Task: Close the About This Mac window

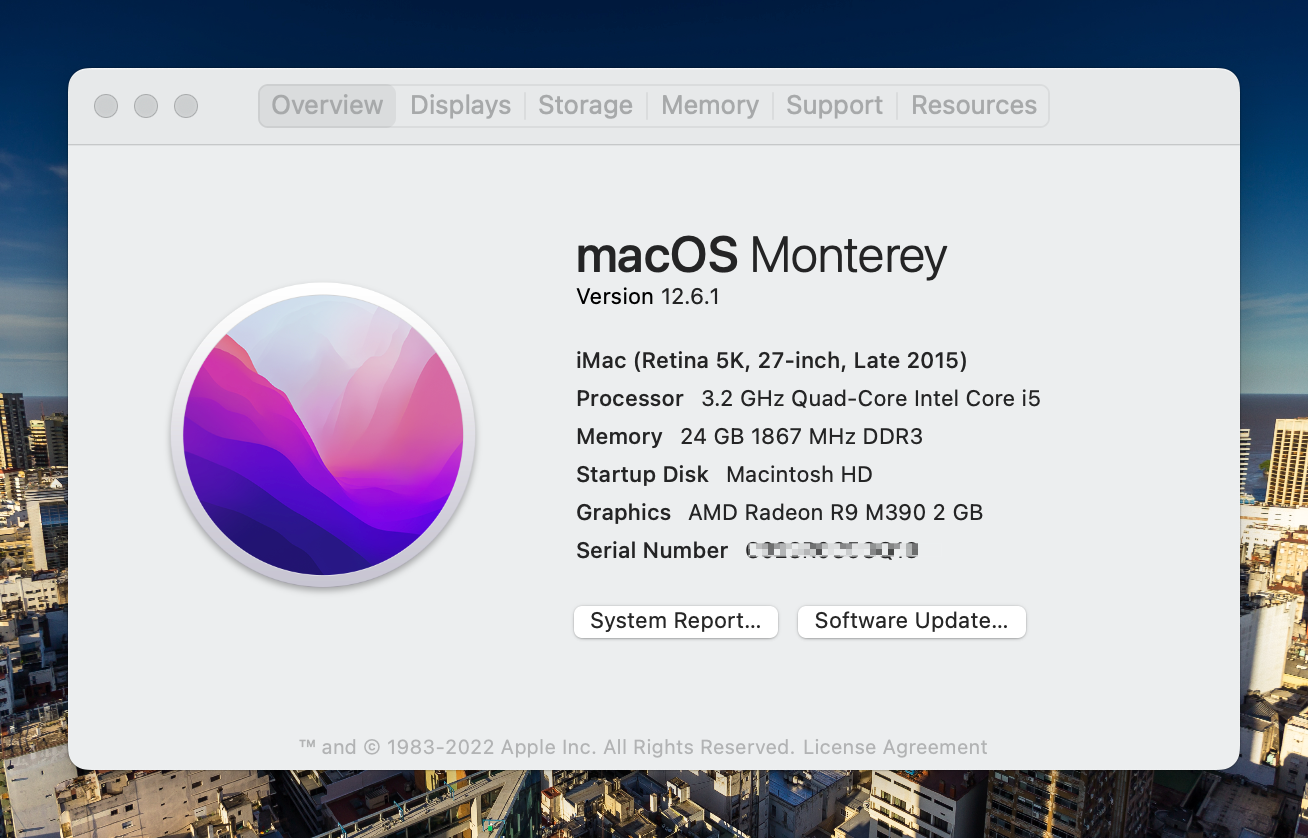Action: coord(106,106)
